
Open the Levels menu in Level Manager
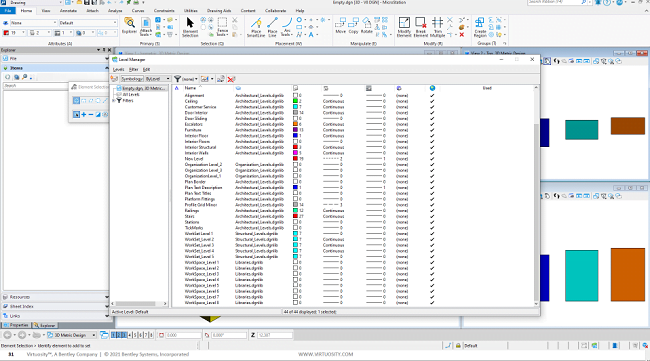pyautogui.click(x=118, y=69)
